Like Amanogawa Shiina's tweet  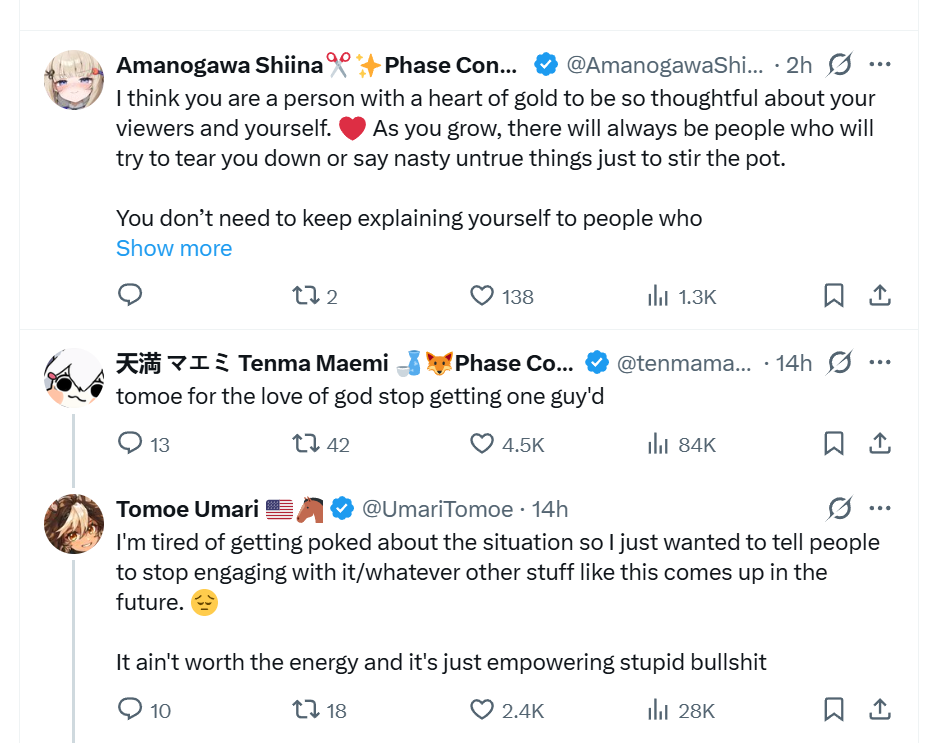click(482, 295)
